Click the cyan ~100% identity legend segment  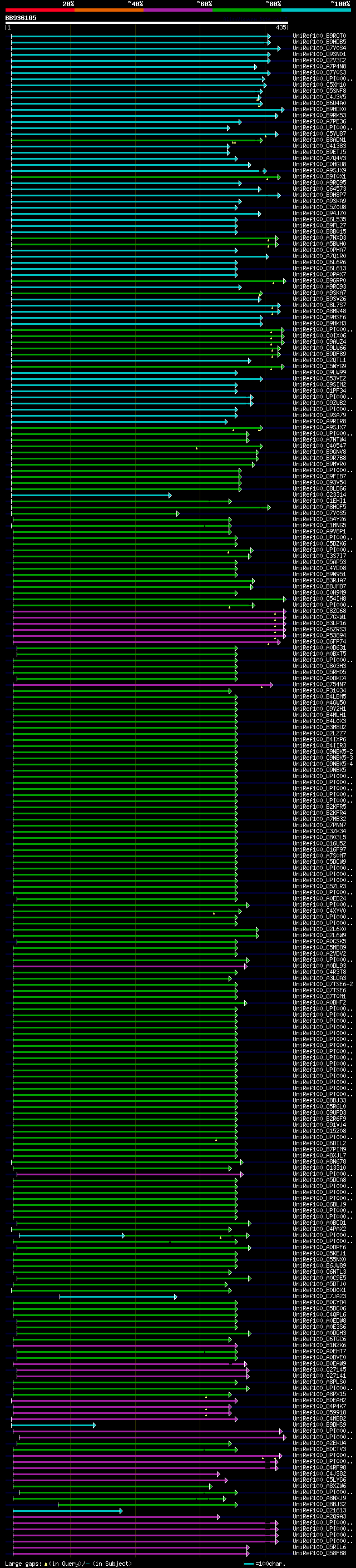click(x=317, y=10)
